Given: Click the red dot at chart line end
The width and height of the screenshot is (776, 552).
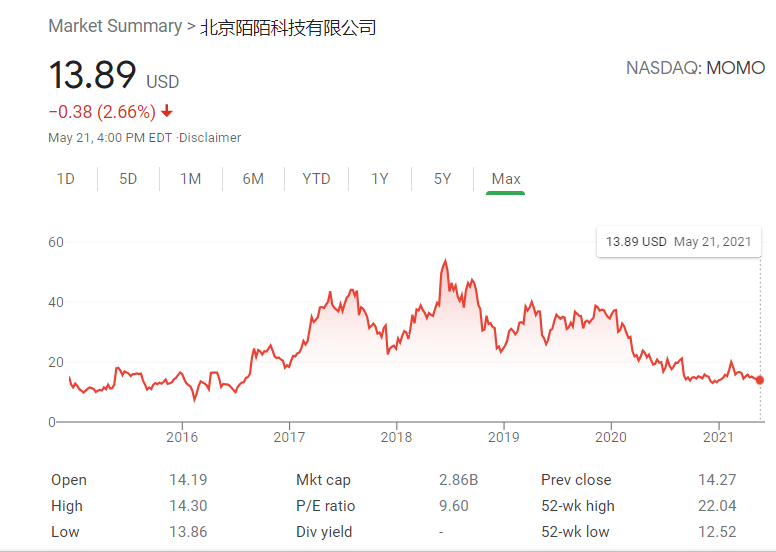Looking at the screenshot, I should click(760, 380).
